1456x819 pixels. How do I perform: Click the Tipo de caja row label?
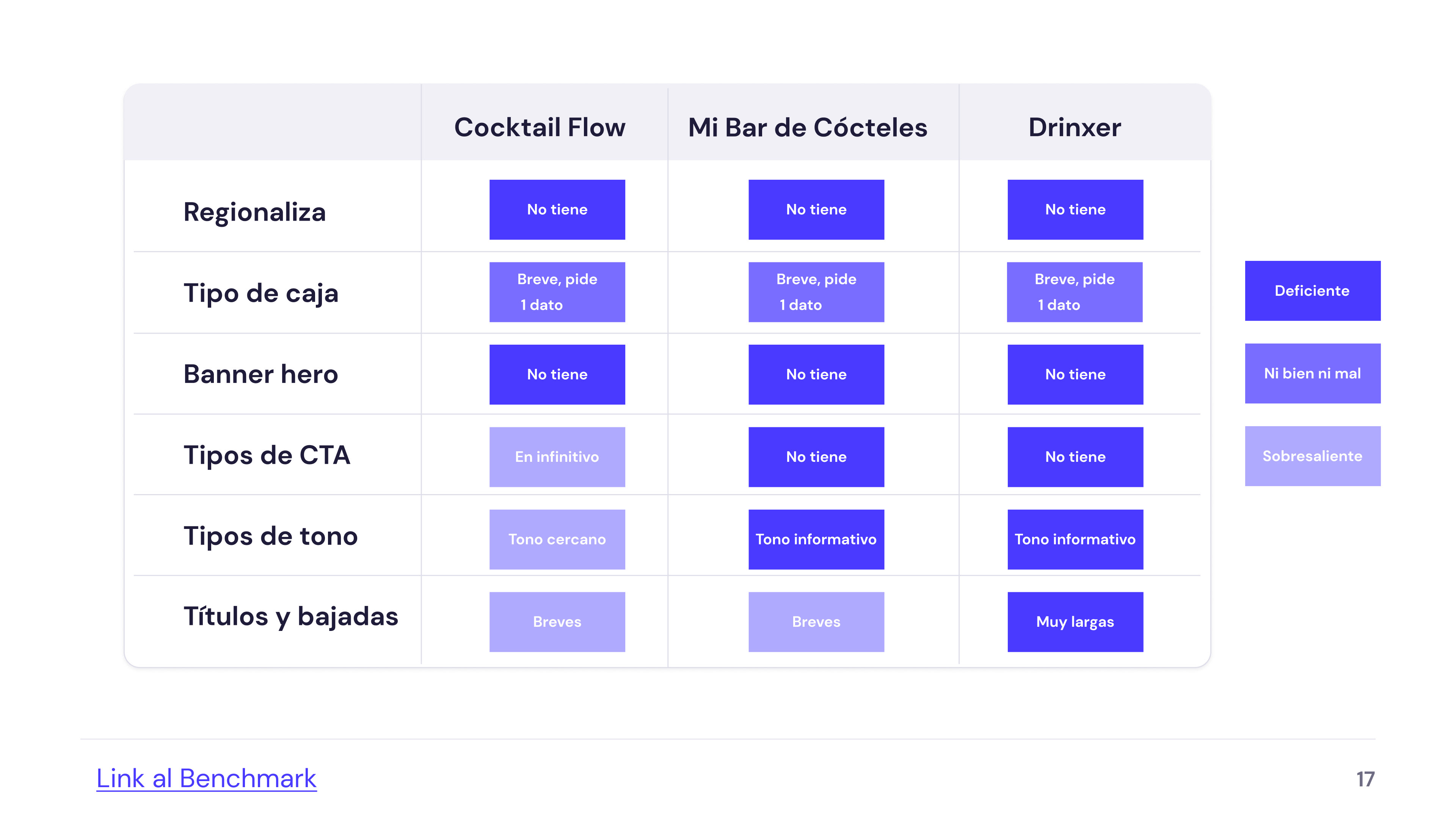coord(260,293)
